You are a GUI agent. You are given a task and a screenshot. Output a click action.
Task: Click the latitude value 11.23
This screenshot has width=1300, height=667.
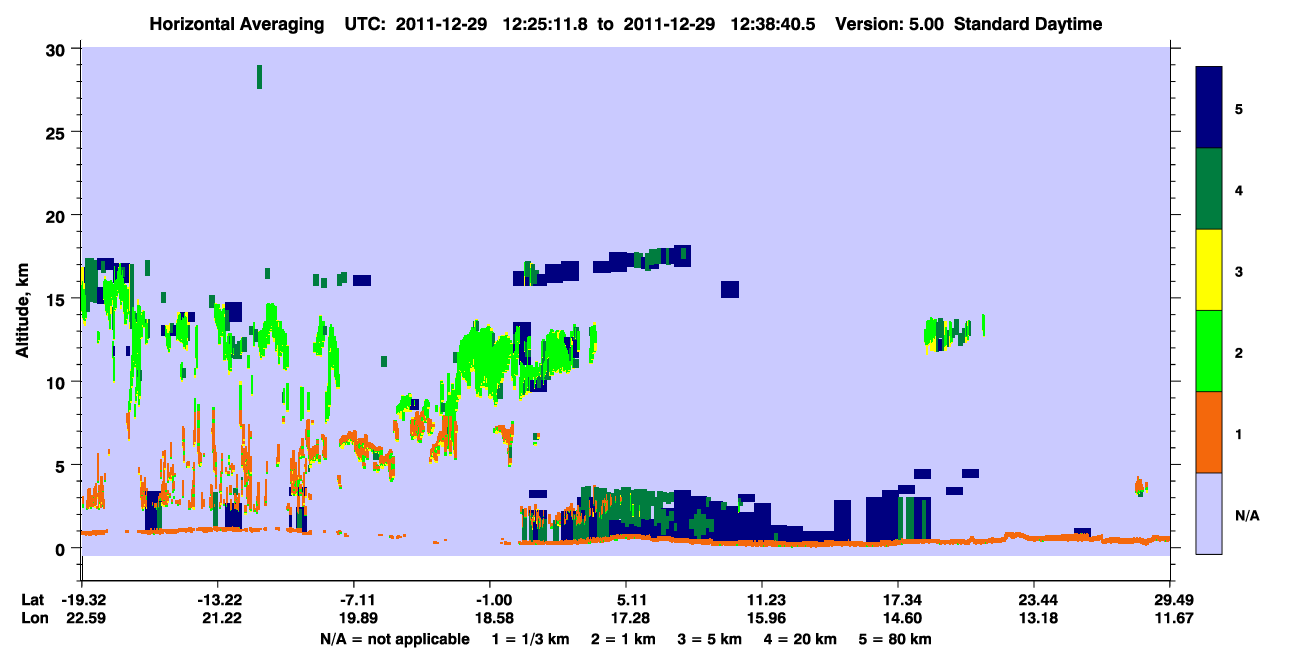[x=762, y=600]
